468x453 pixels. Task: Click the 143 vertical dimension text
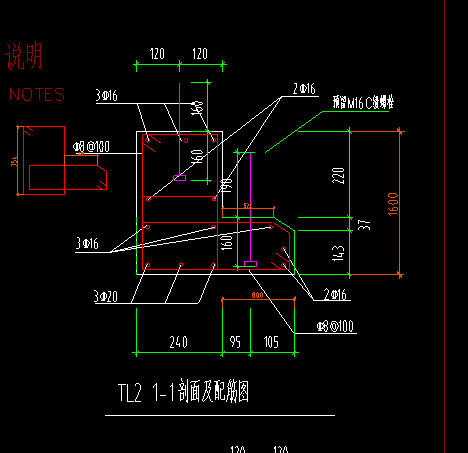click(x=338, y=253)
